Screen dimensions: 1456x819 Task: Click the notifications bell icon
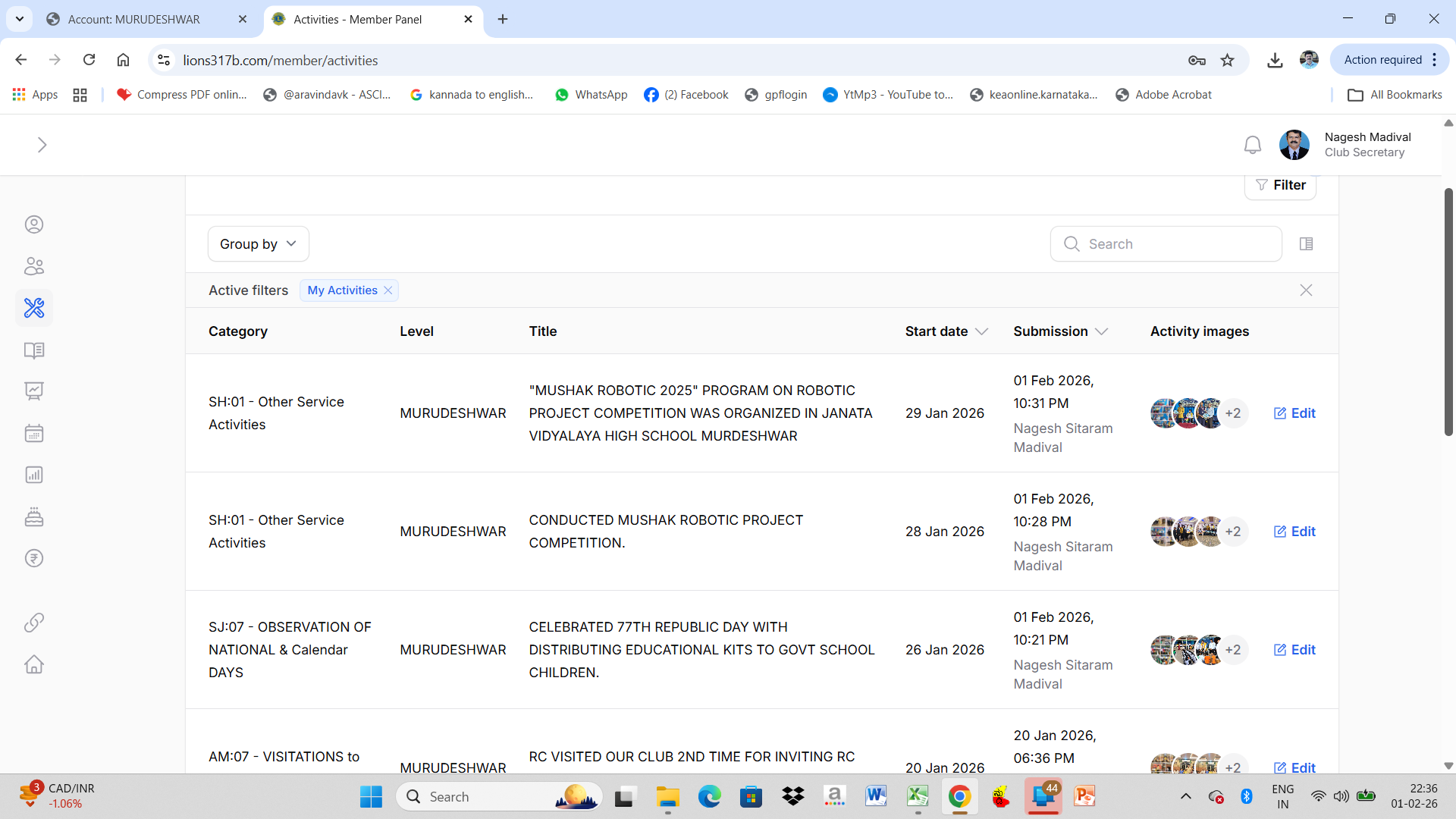click(1253, 144)
